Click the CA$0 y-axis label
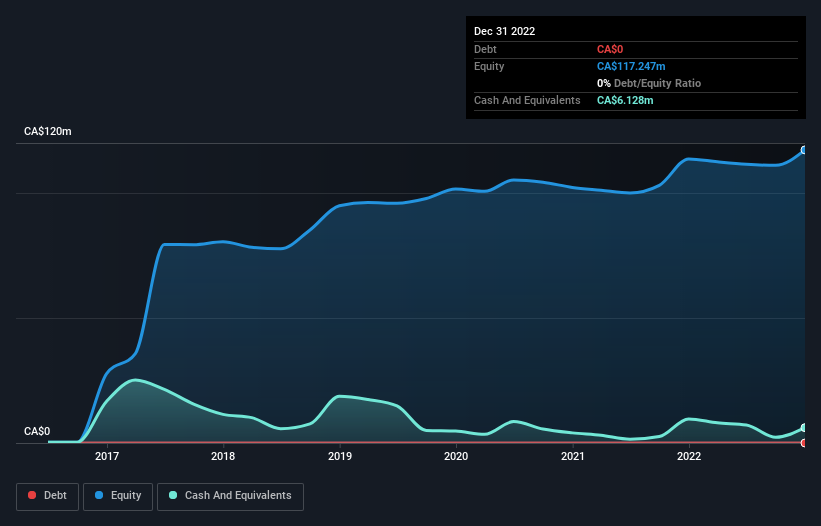The image size is (821, 526). pos(37,431)
